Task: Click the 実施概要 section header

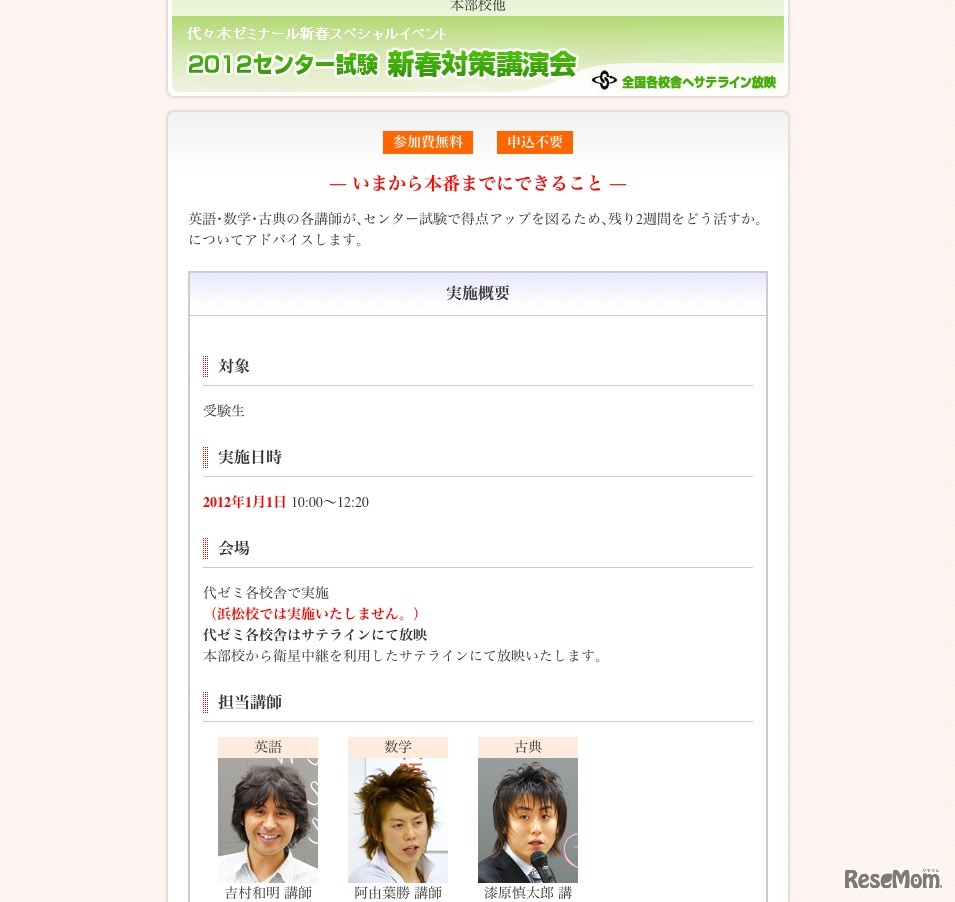Action: (478, 294)
